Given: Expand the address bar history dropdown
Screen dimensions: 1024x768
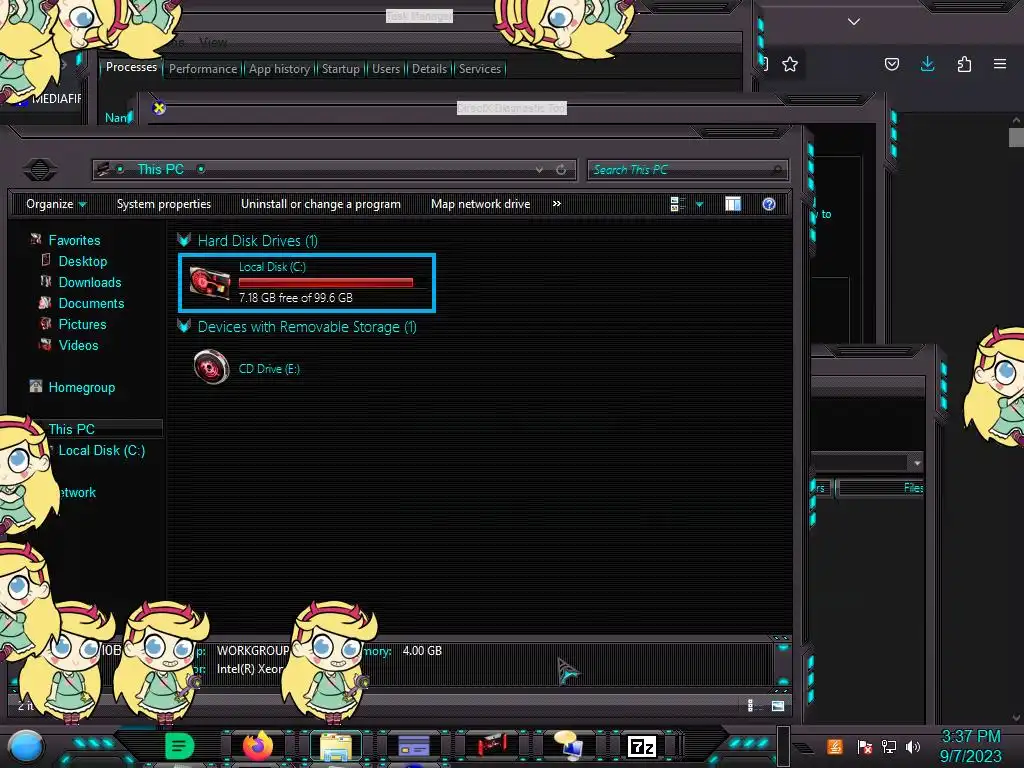Looking at the screenshot, I should click(539, 169).
